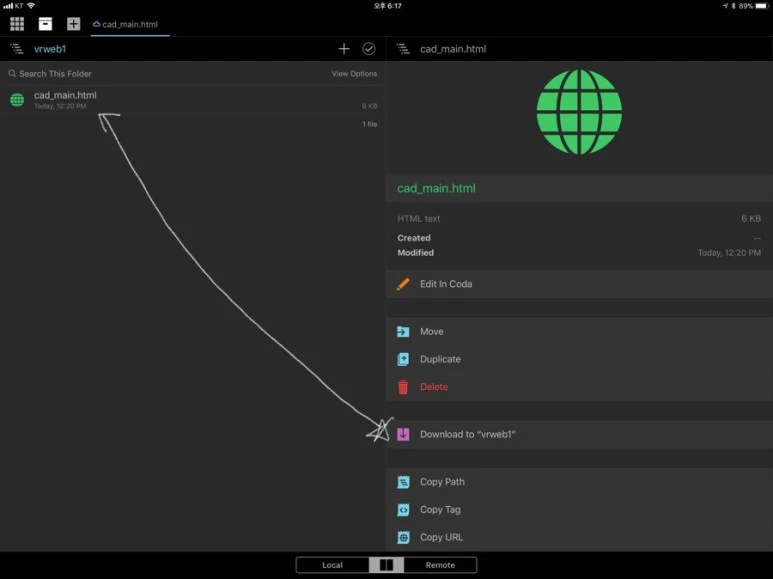Image resolution: width=773 pixels, height=579 pixels.
Task: Tap the Wi-Fi icon in status bar
Action: (x=31, y=5)
